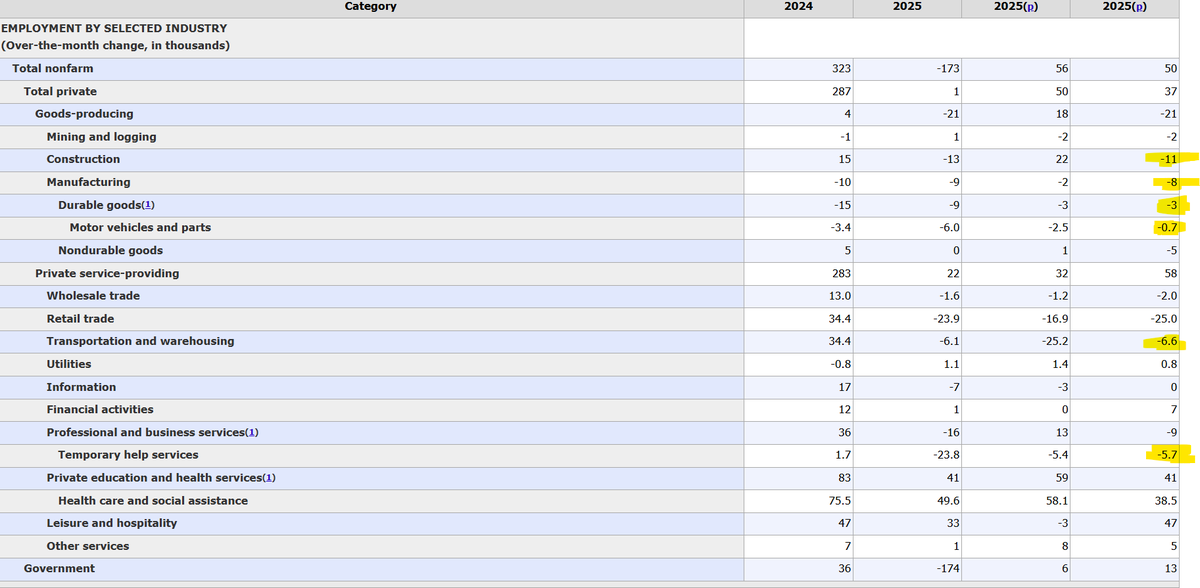Click the Construction row label
Viewport: 1200px width, 588px height.
pyautogui.click(x=83, y=159)
